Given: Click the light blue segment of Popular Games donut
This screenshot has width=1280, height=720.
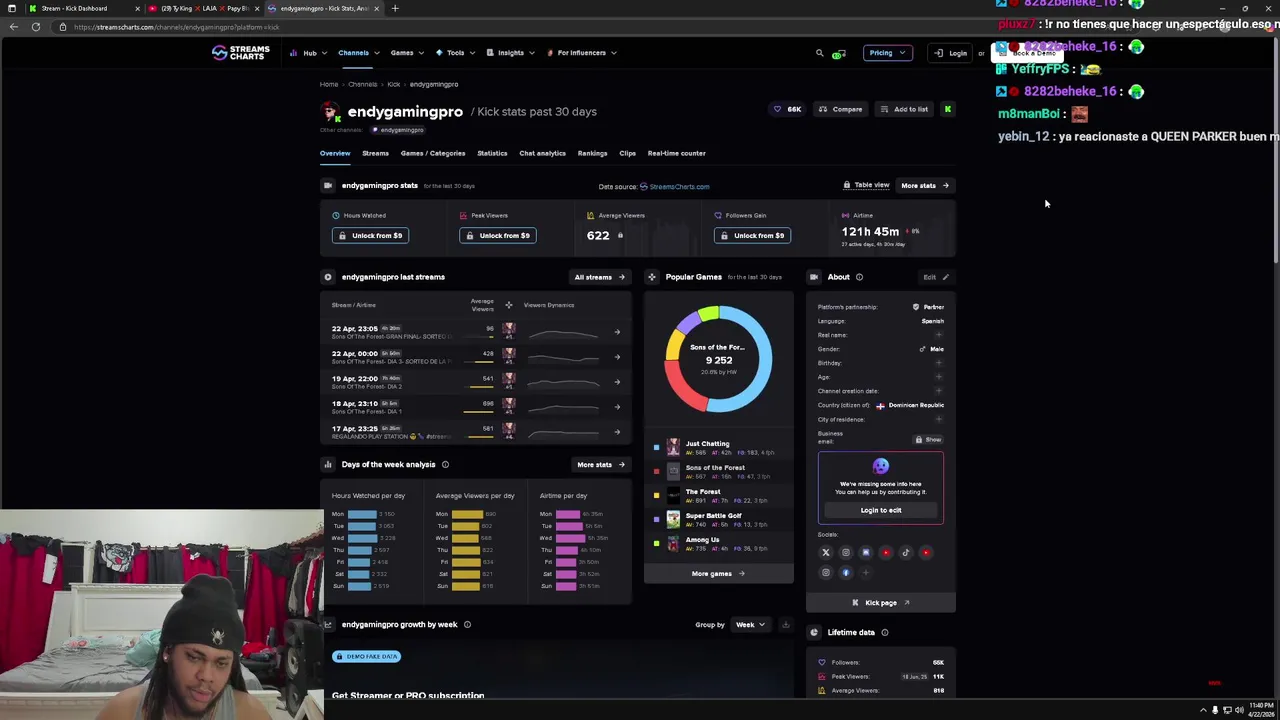Looking at the screenshot, I should [760, 357].
